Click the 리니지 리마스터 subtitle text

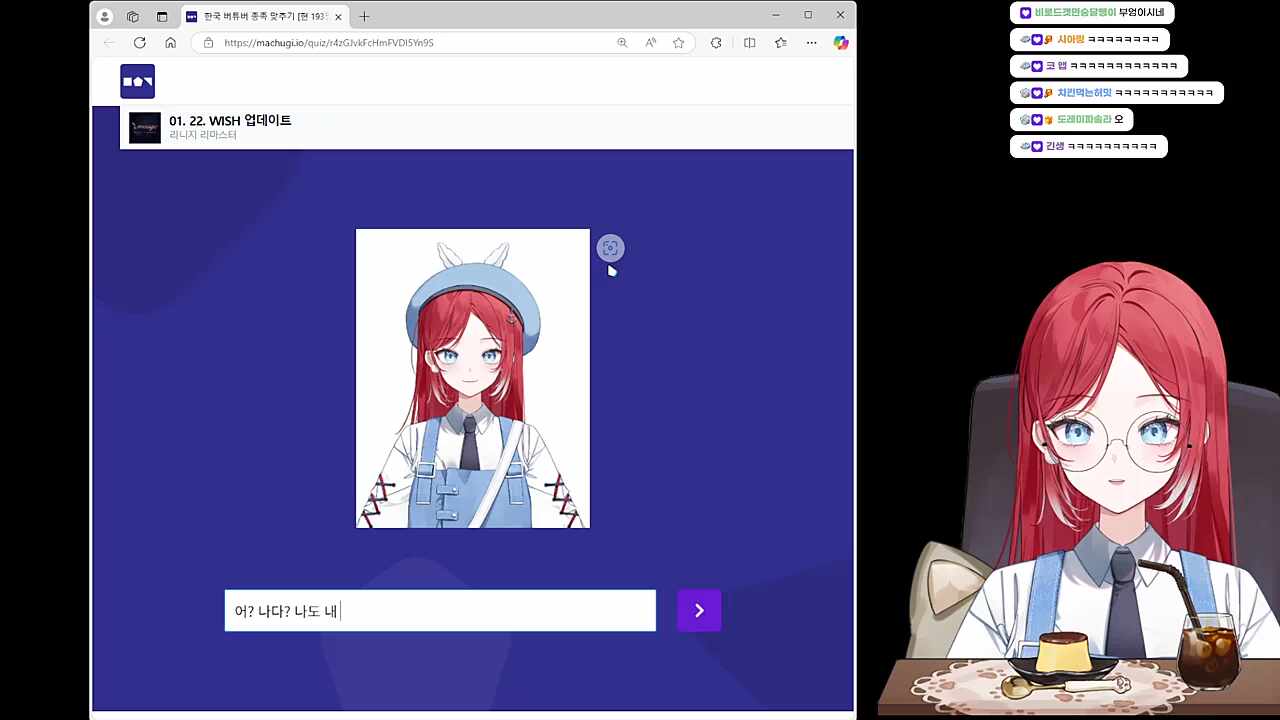tap(203, 135)
